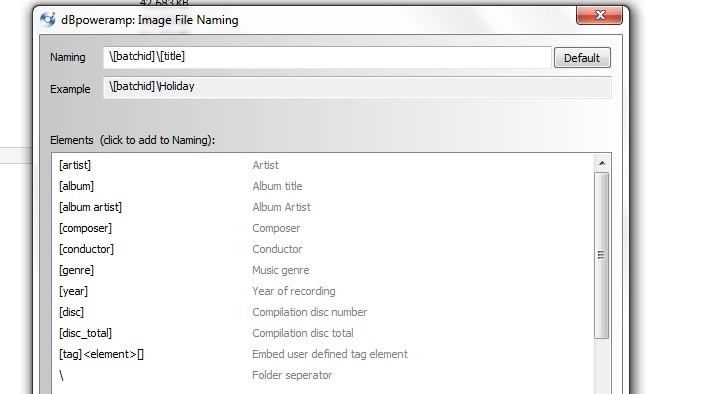Select the 'Music genre' description text
Image resolution: width=711 pixels, height=394 pixels.
point(281,270)
